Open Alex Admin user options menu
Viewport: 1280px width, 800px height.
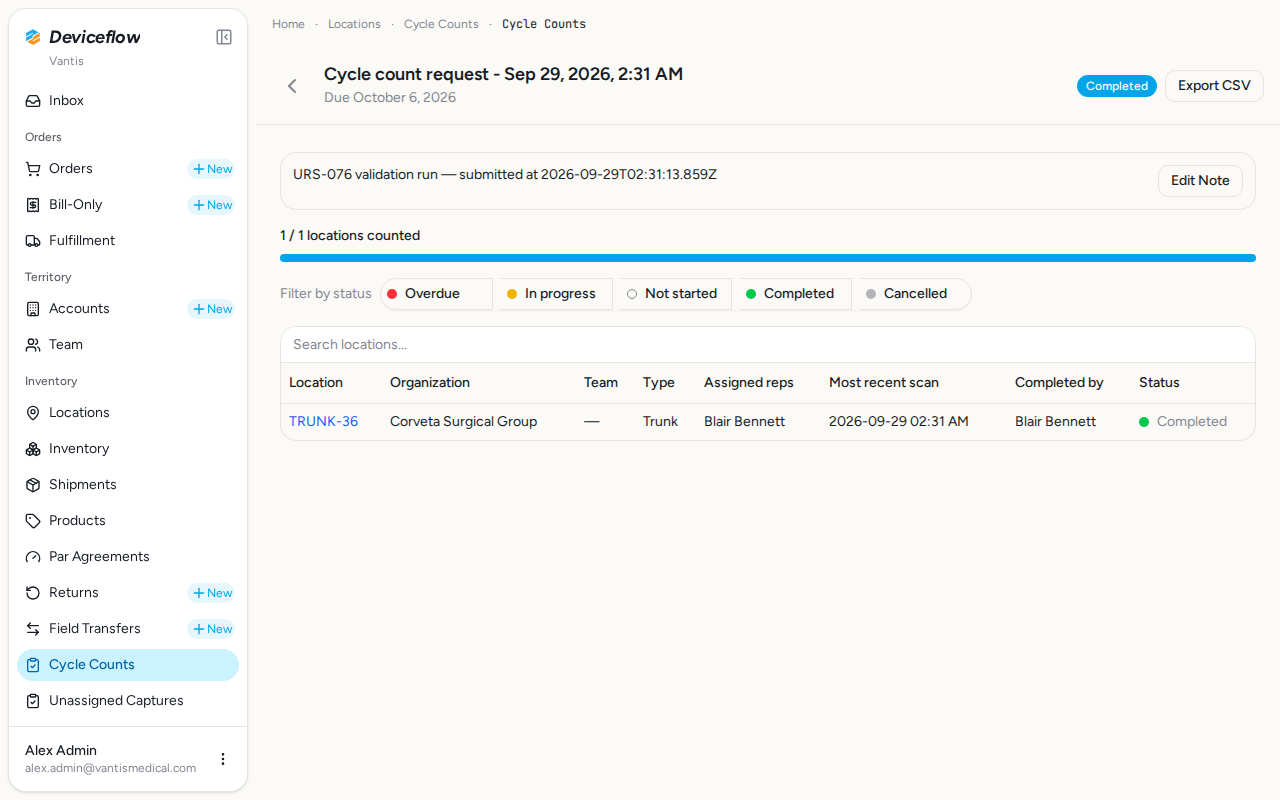[223, 759]
